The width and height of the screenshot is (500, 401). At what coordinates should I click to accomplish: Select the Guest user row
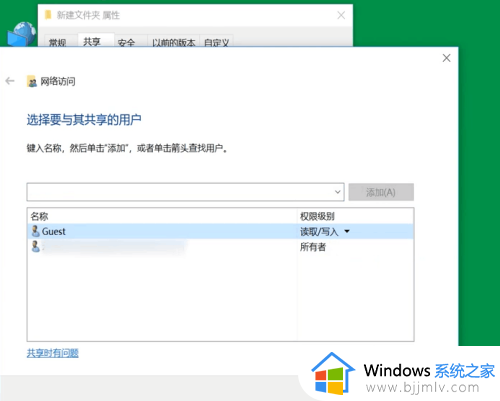220,231
